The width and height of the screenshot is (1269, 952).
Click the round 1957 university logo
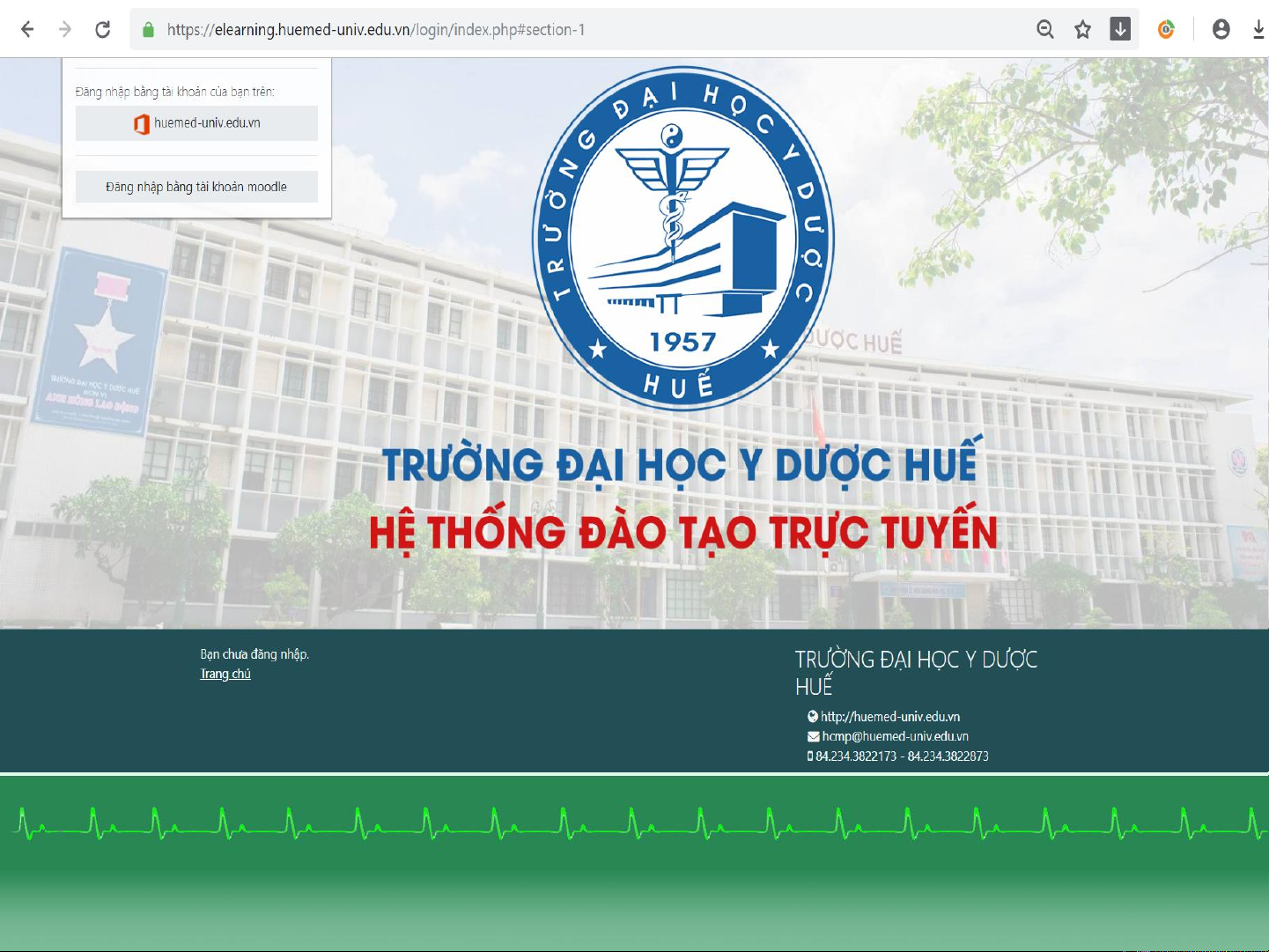[683, 238]
